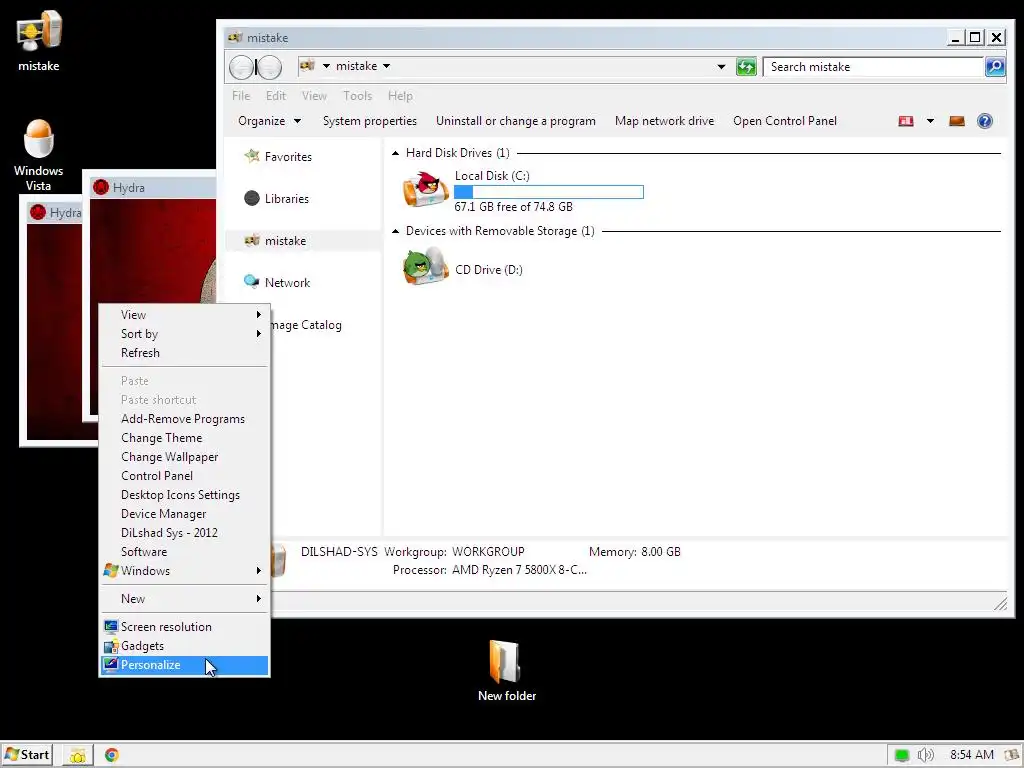Select DiLshad Sys - 2012 entry
The height and width of the screenshot is (768, 1024).
tap(184, 533)
